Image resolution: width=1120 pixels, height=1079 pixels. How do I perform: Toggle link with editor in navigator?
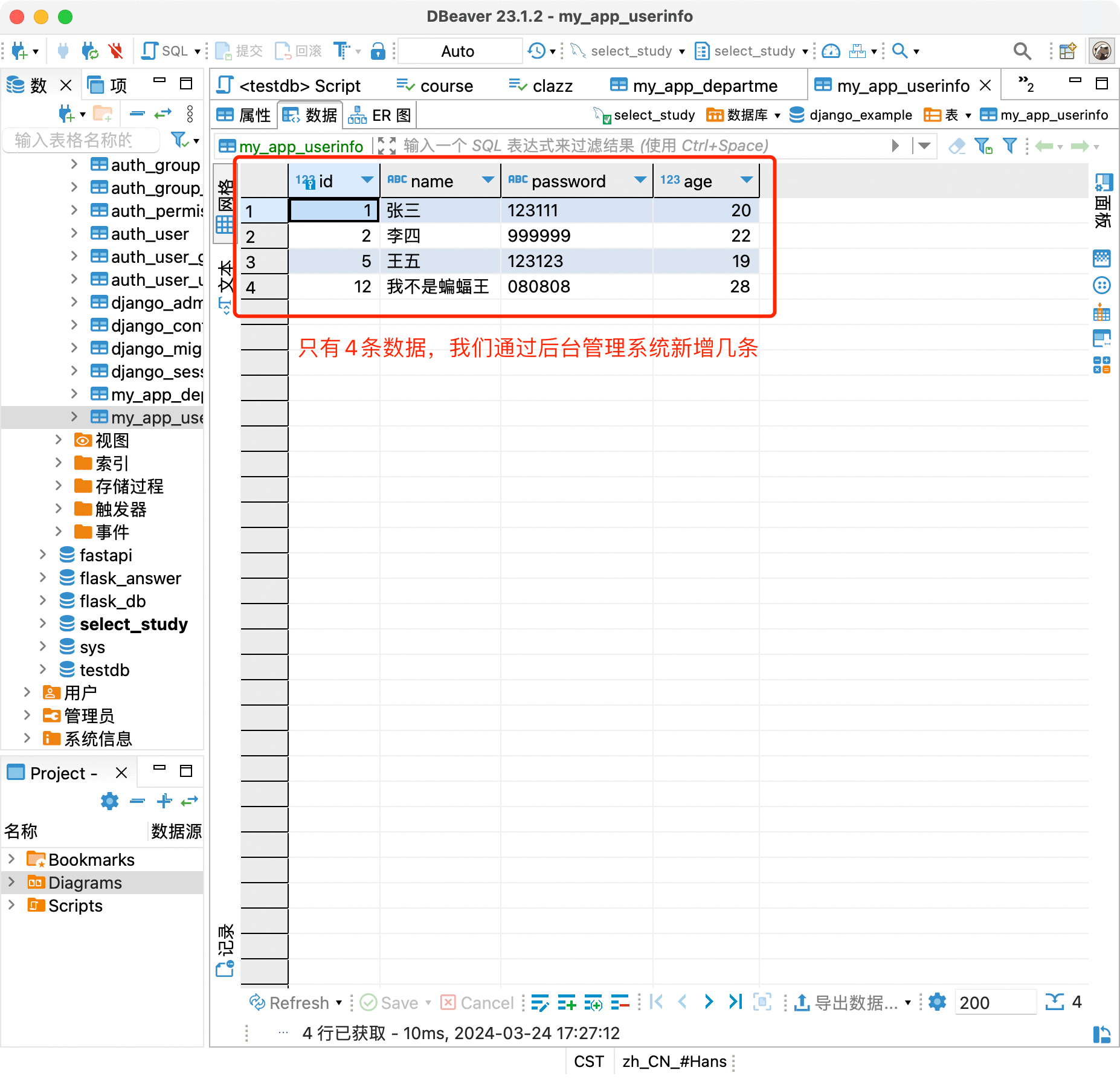tap(163, 113)
